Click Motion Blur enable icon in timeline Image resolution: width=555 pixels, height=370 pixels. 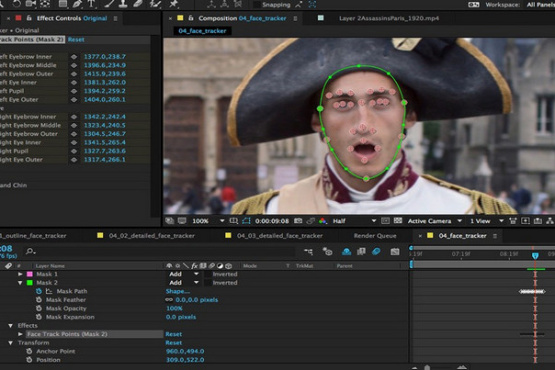(376, 251)
